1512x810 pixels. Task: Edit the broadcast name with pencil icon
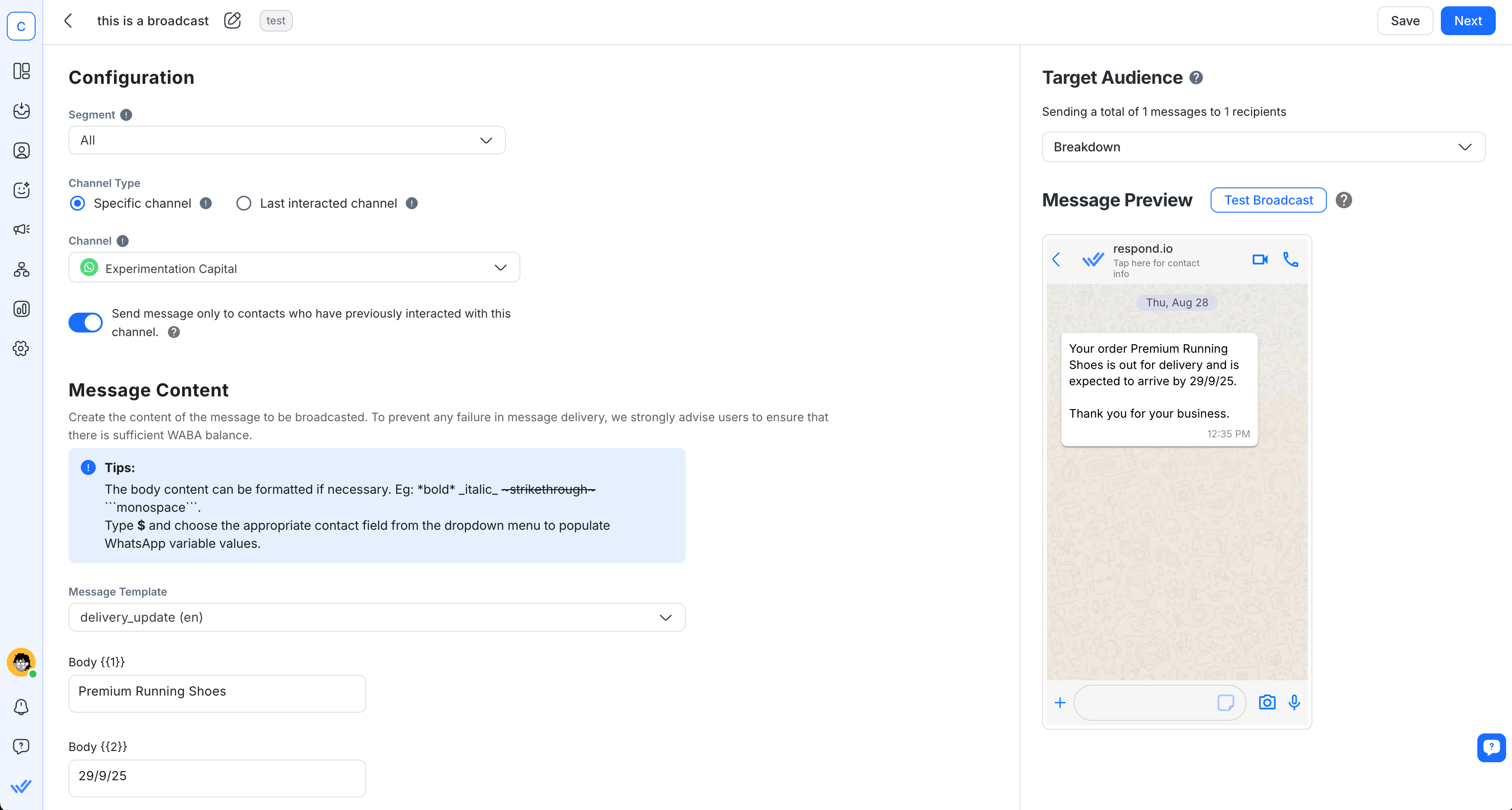pyautogui.click(x=232, y=20)
